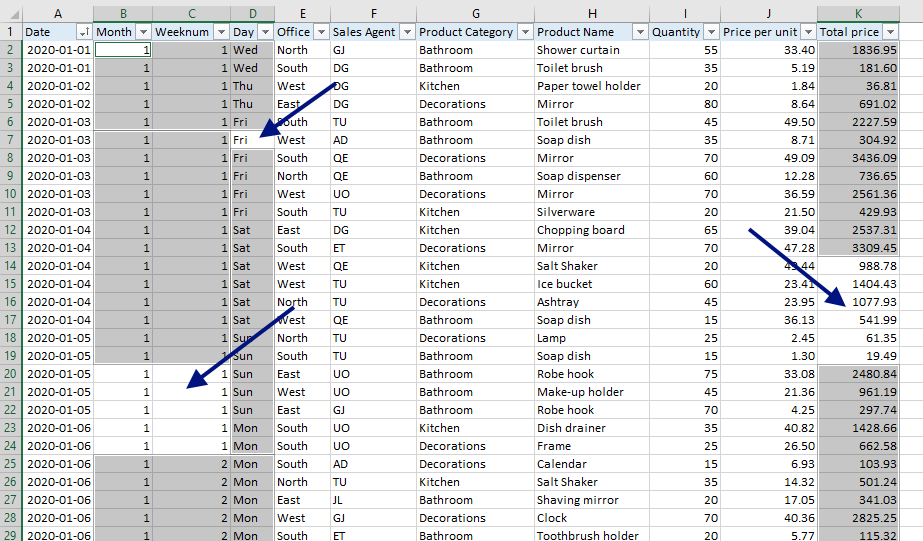Viewport: 923px width, 541px height.
Task: Select row 1 header
Action: (x=11, y=32)
